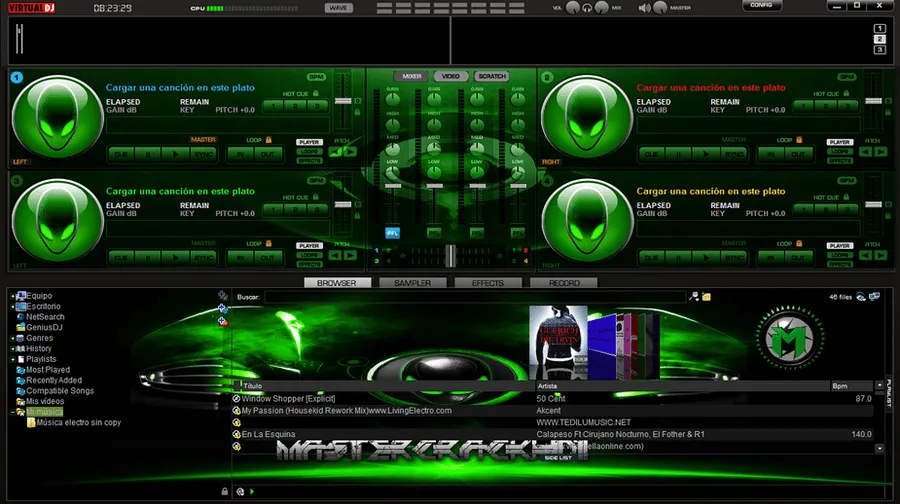900x504 pixels.
Task: Toggle deck 3 loop lock
Action: 268,243
